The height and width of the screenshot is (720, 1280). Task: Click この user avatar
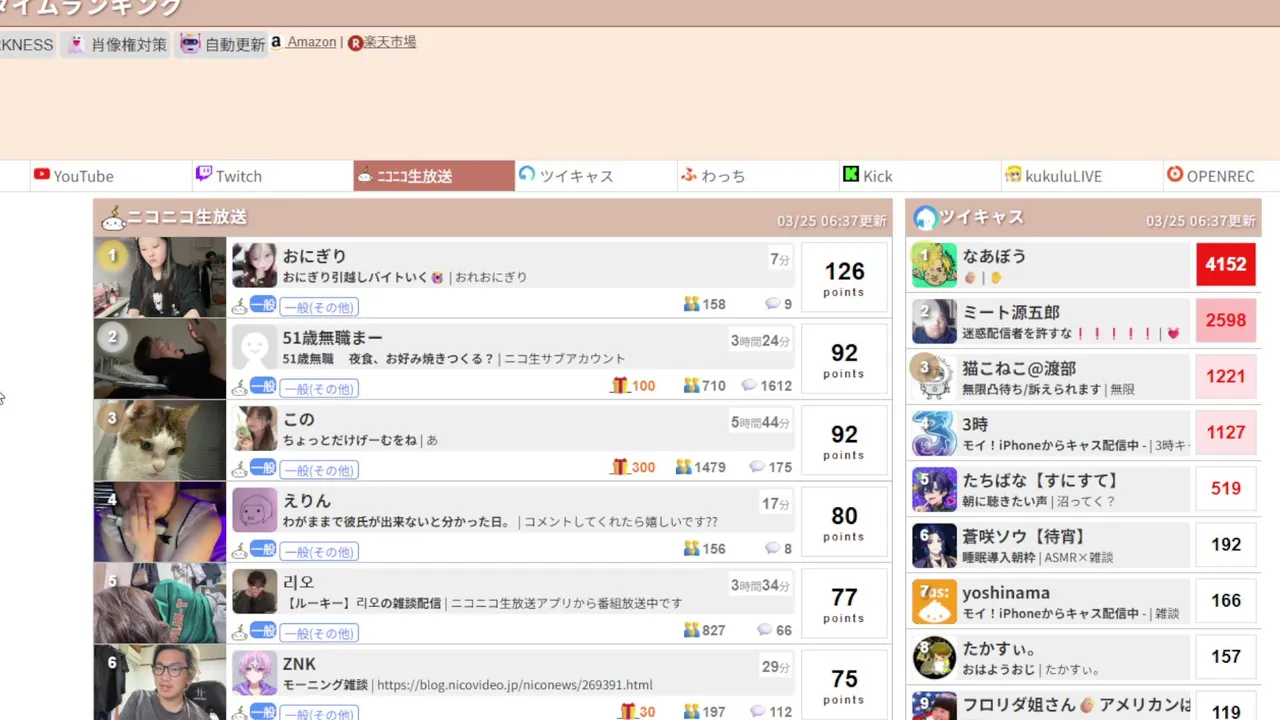254,428
